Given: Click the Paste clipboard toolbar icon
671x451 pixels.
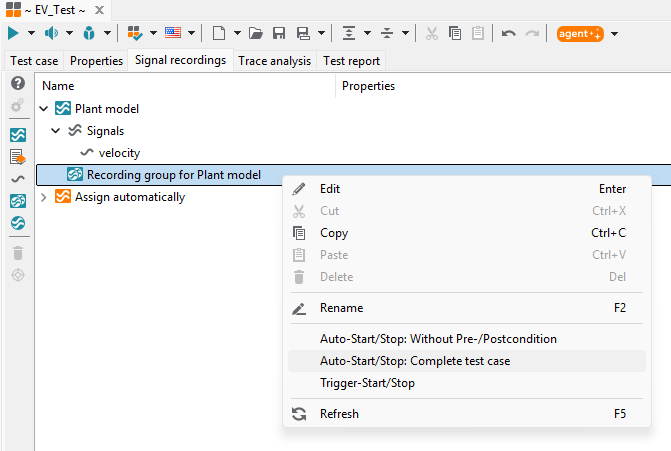Looking at the screenshot, I should [x=478, y=33].
